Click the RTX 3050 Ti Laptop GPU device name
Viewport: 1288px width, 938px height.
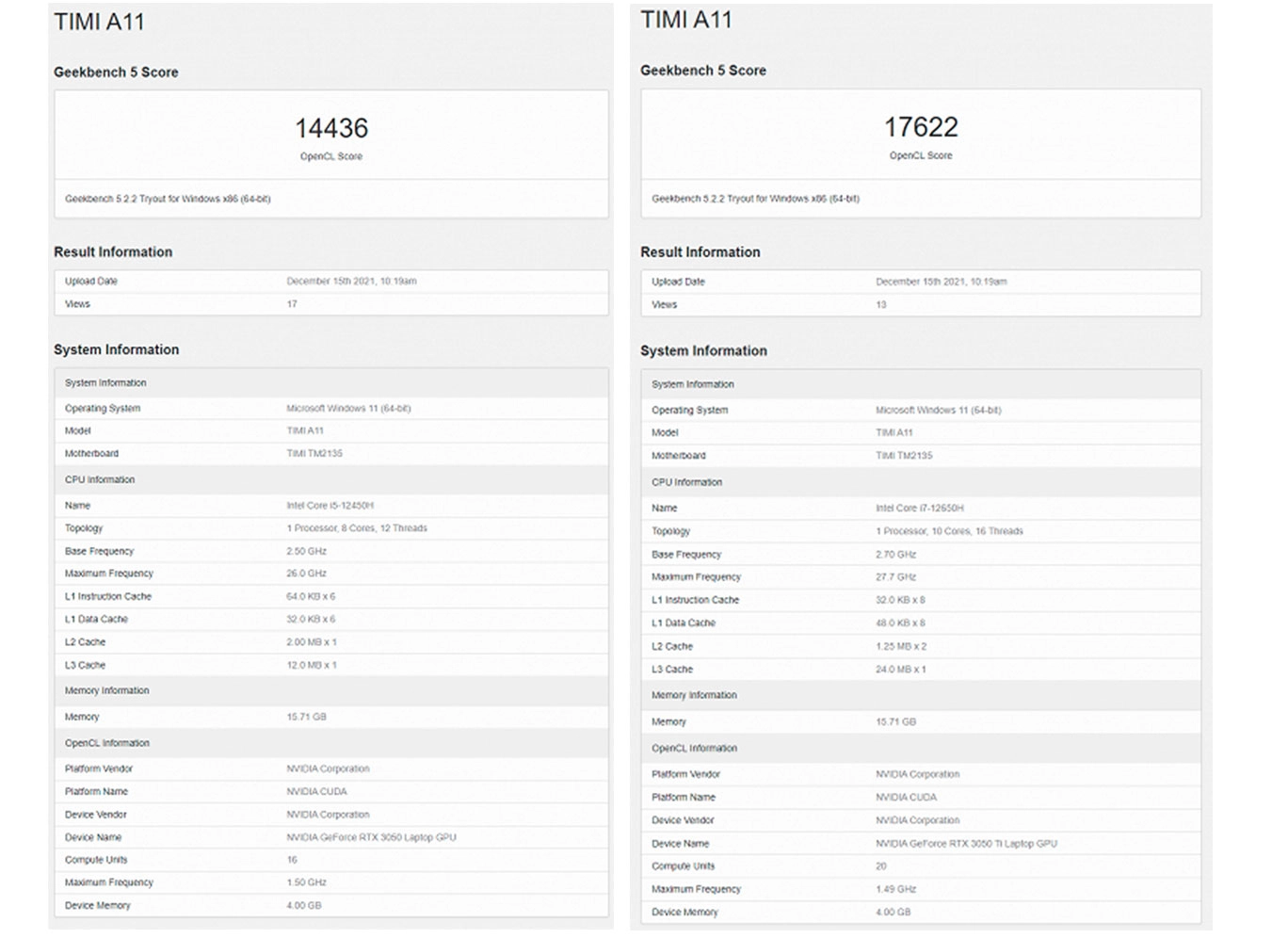966,844
